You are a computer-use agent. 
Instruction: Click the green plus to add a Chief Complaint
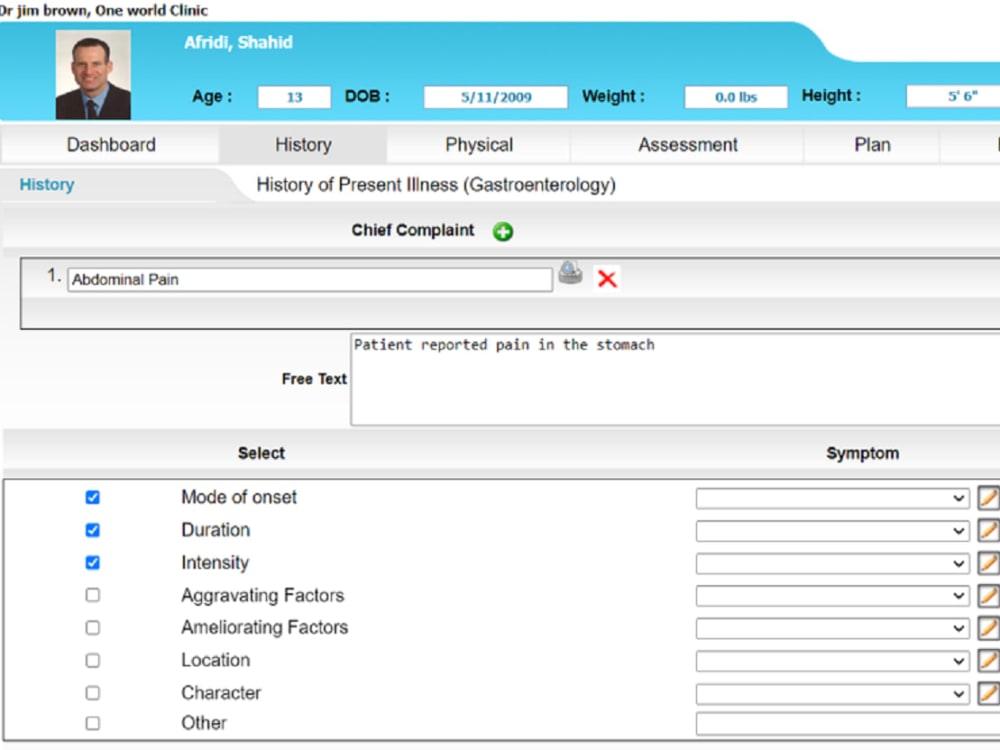(503, 230)
